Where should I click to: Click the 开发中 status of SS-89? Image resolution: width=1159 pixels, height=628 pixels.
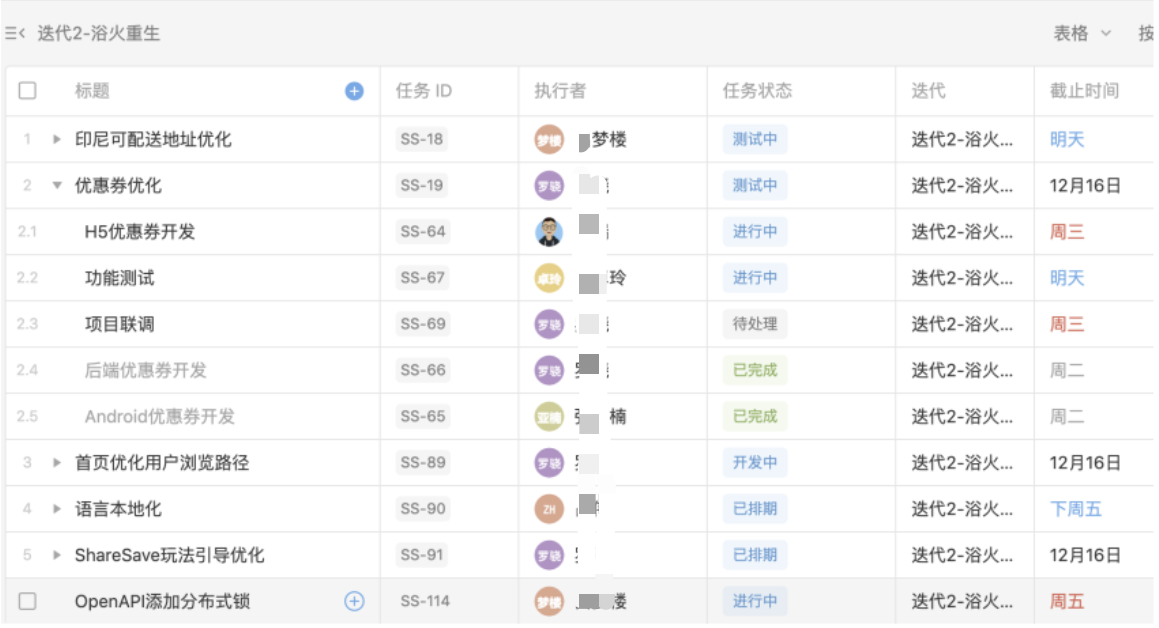pos(755,463)
